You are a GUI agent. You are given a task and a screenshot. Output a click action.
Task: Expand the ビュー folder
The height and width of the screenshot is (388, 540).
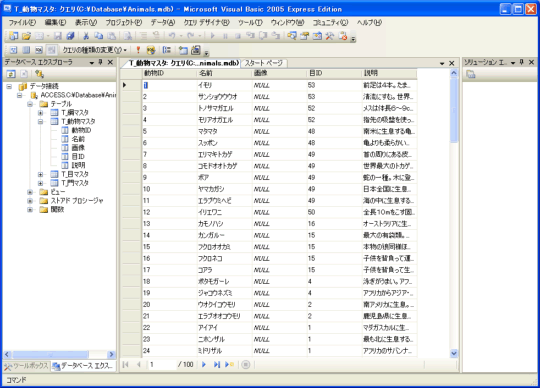[30, 192]
